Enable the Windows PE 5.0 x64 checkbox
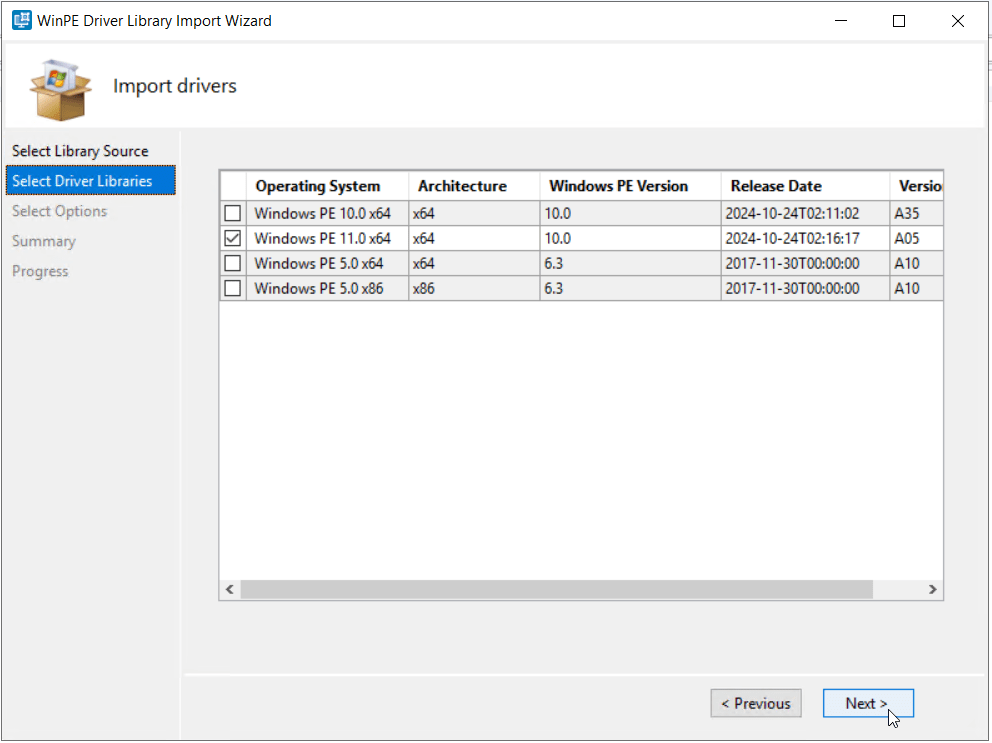 tap(233, 263)
